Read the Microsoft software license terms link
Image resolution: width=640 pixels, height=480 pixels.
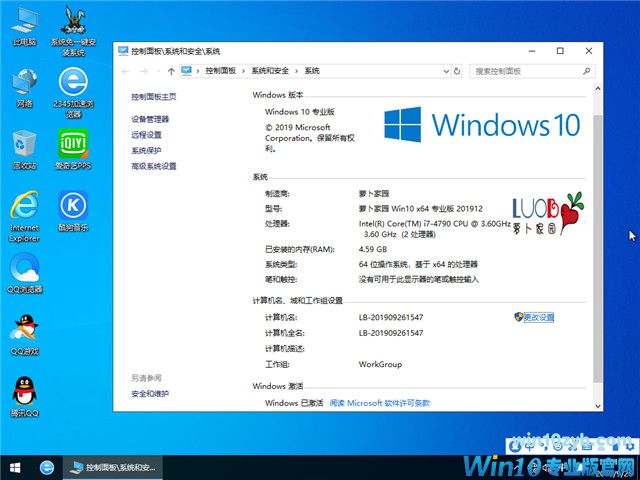380,403
